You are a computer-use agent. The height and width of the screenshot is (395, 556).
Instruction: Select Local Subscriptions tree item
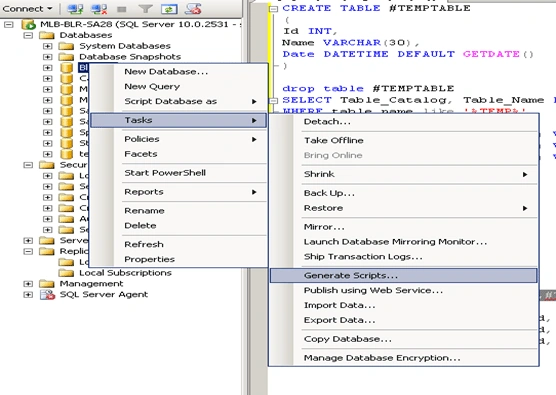[125, 273]
